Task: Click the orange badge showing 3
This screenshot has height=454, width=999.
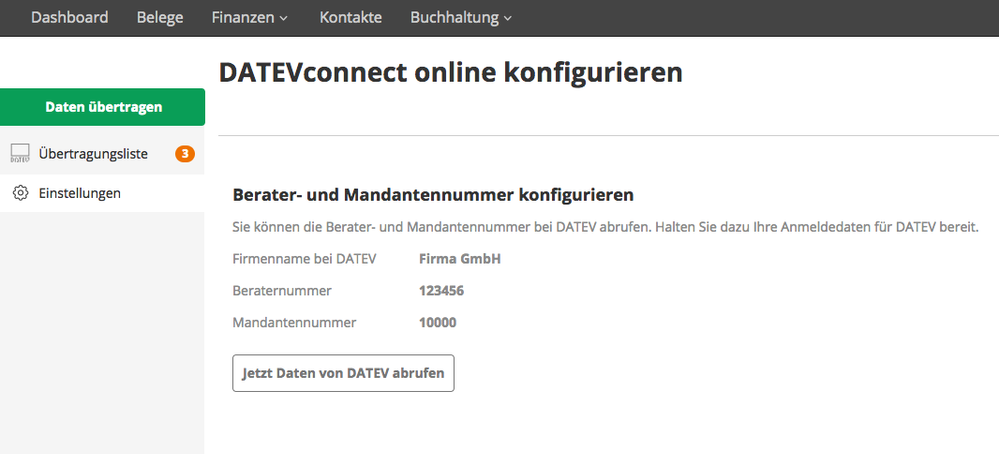Action: (185, 153)
